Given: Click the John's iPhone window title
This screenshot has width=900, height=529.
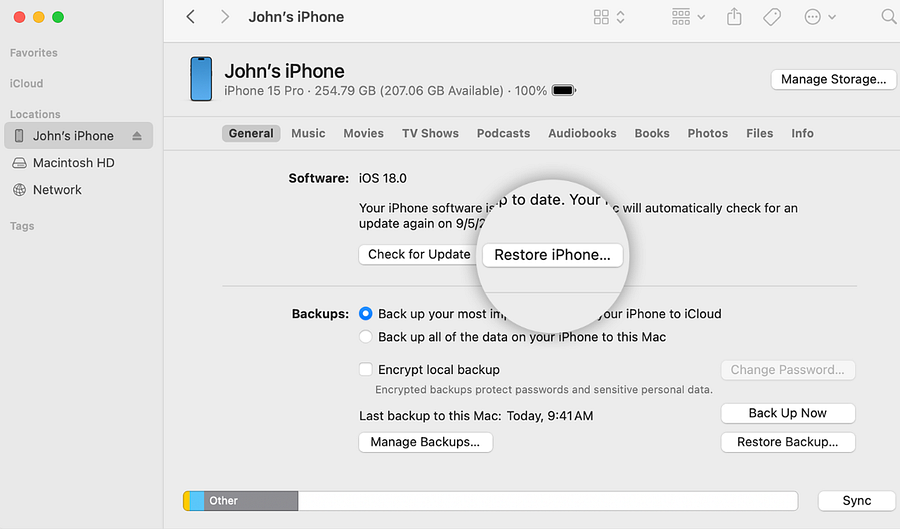Looking at the screenshot, I should coord(296,17).
